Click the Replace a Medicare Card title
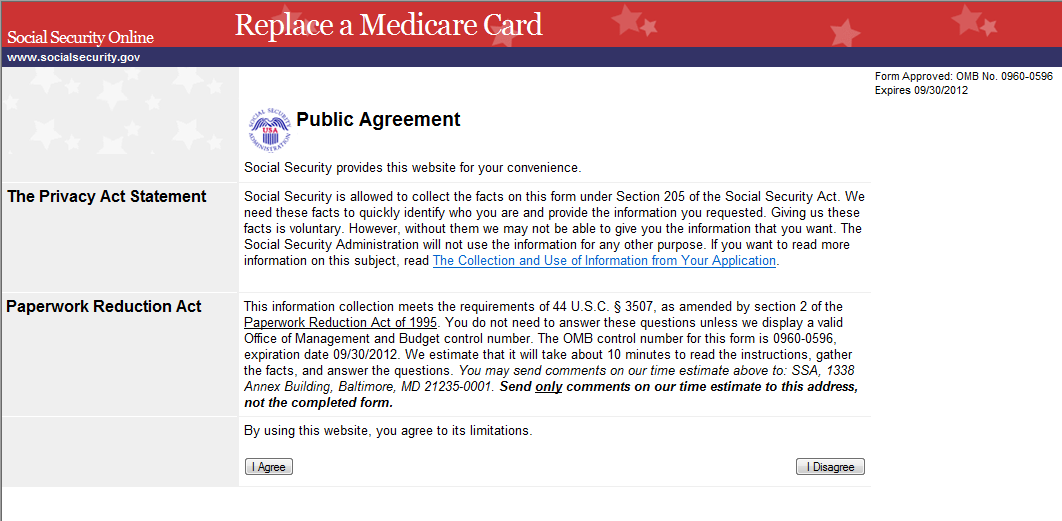This screenshot has width=1062, height=521. 388,25
